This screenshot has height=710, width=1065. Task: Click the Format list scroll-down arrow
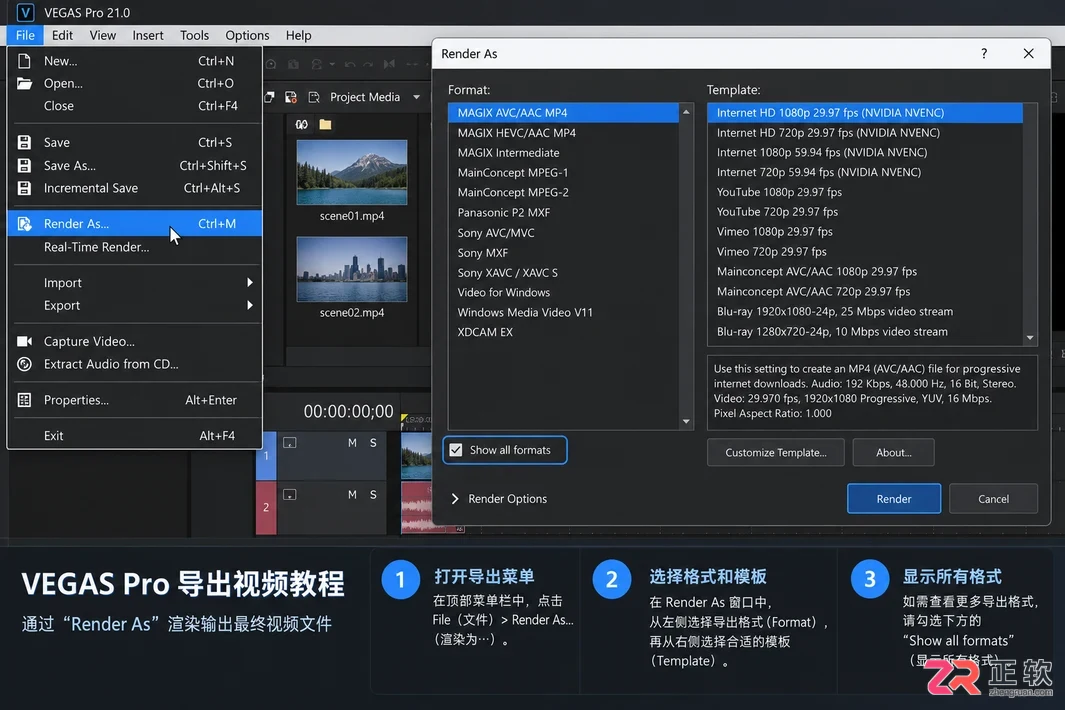686,422
